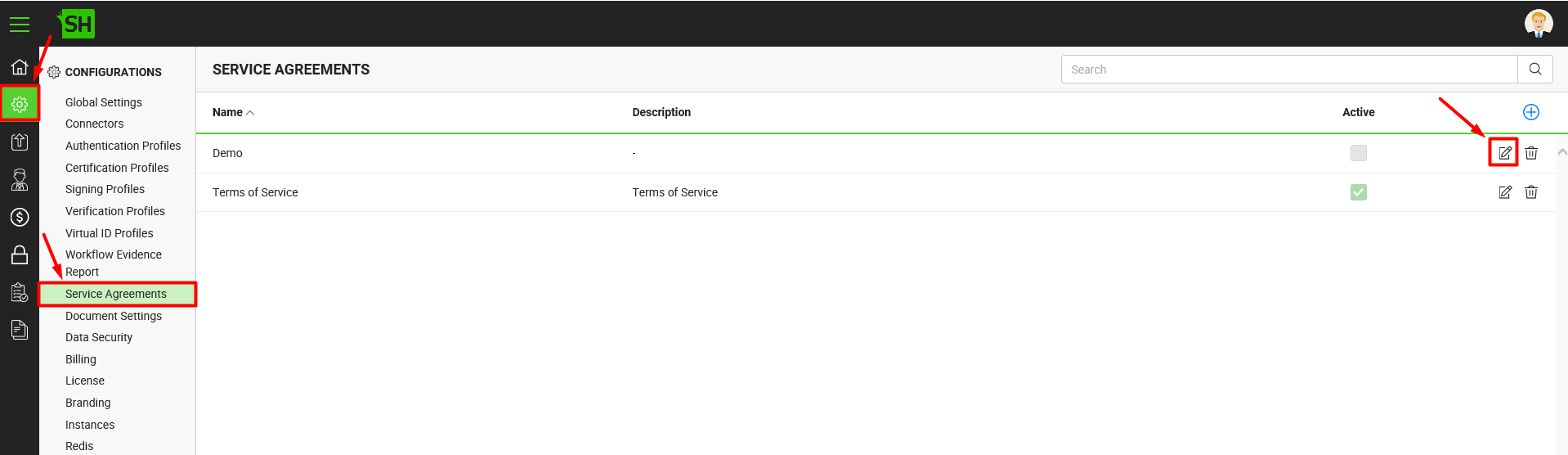Edit the Terms of Service agreement

(x=1504, y=192)
